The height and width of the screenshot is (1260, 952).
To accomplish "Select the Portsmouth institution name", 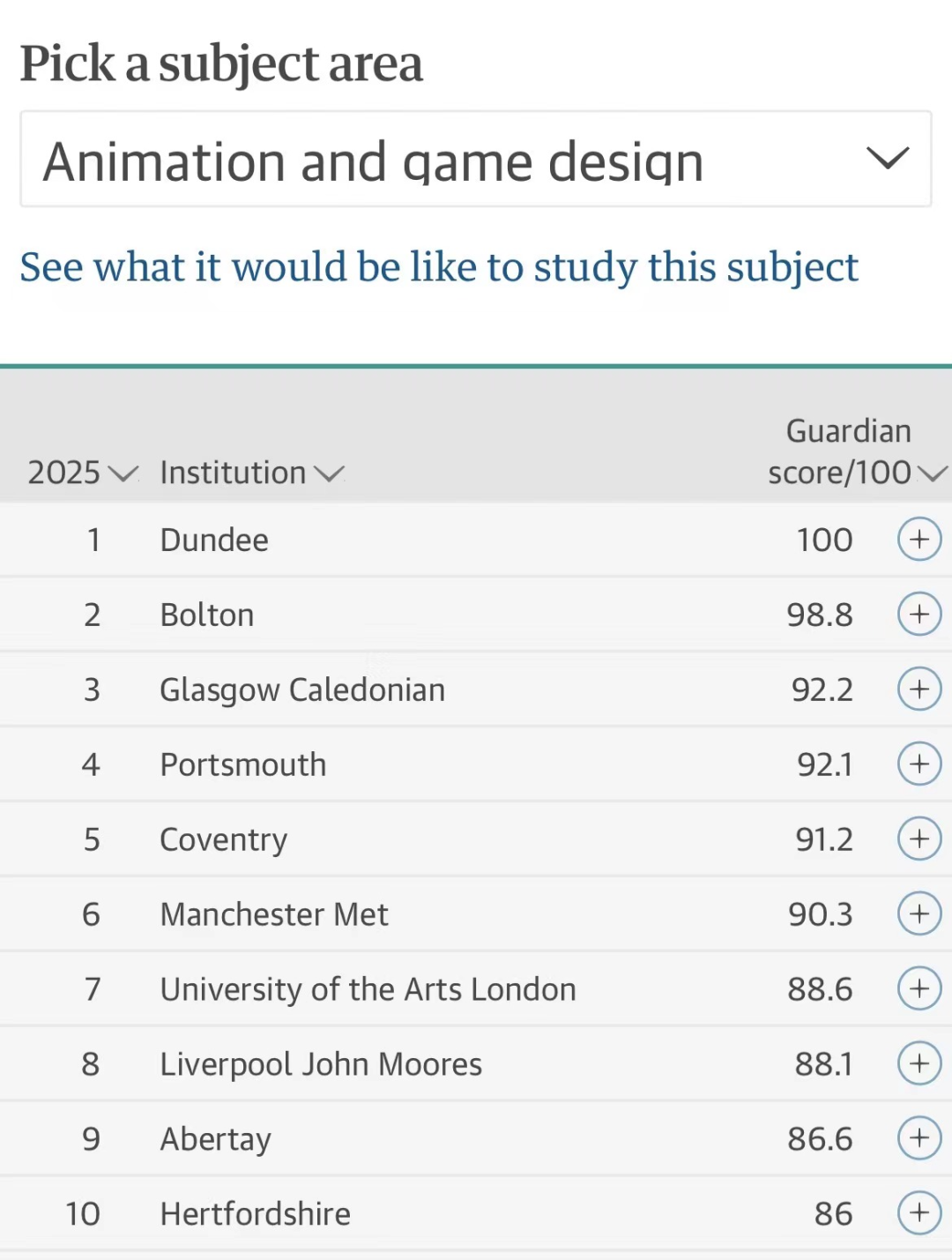I will [243, 764].
